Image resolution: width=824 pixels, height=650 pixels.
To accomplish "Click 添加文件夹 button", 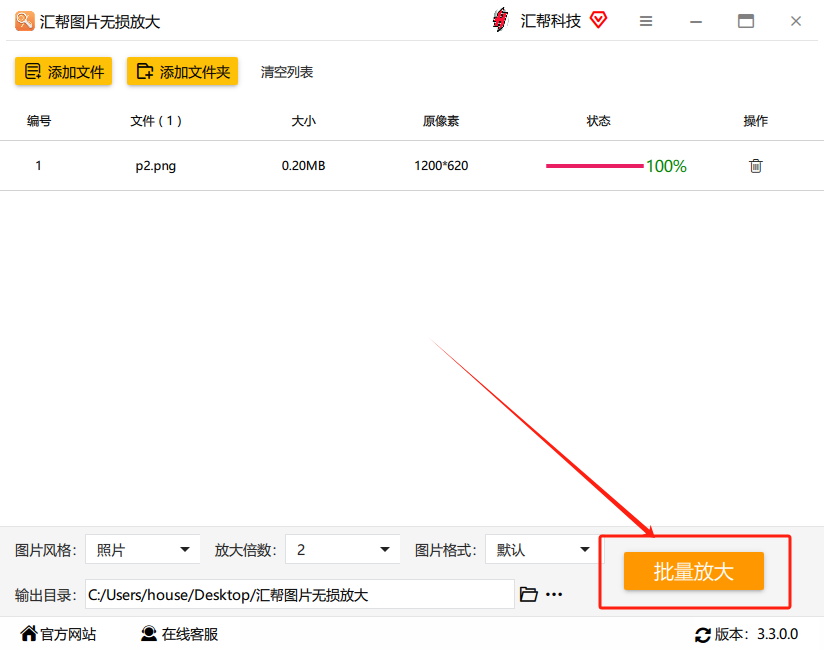I will (x=182, y=71).
